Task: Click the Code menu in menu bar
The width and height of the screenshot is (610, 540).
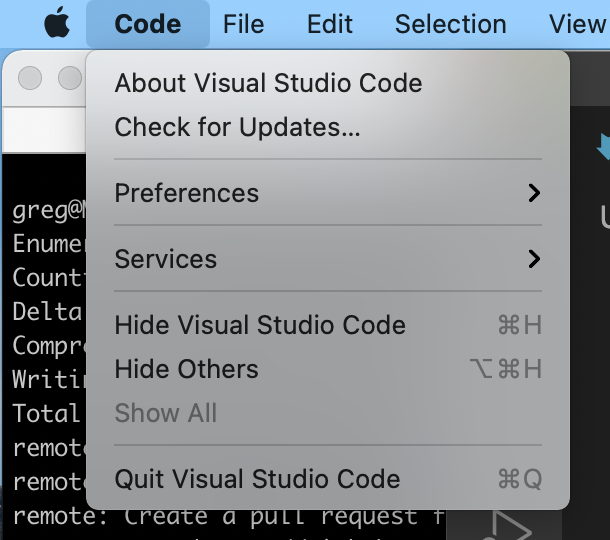Action: coord(148,23)
